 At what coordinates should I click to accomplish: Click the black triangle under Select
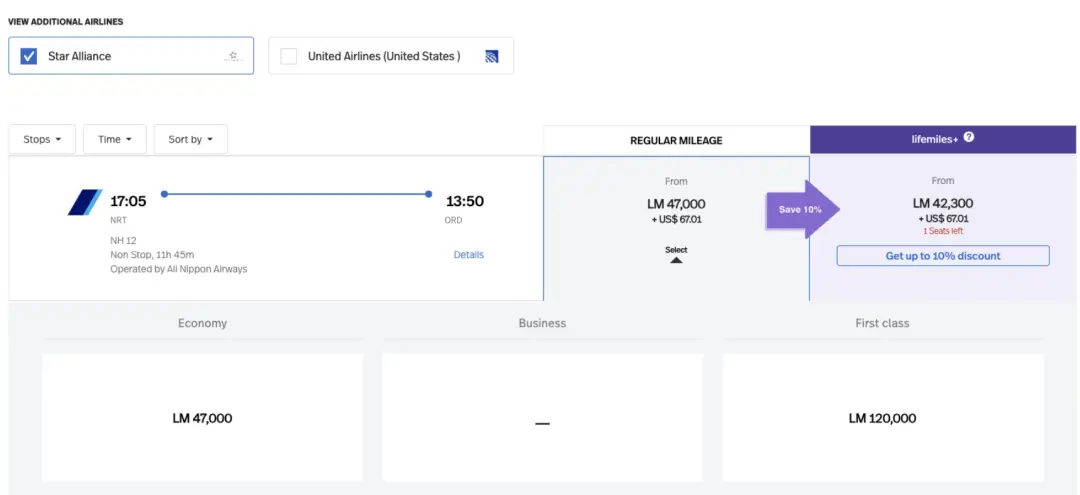[x=676, y=260]
